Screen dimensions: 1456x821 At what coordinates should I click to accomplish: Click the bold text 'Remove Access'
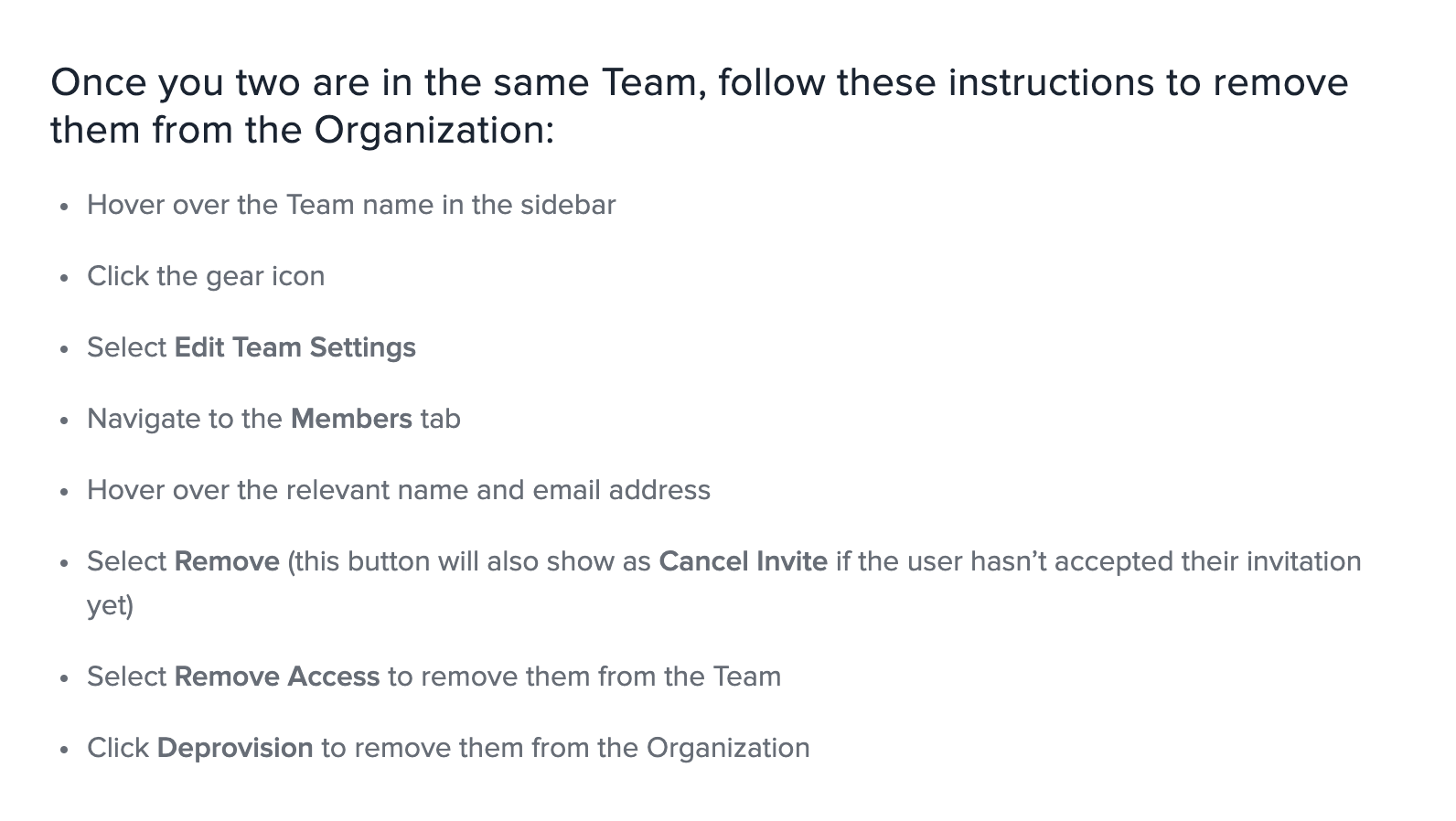(277, 677)
